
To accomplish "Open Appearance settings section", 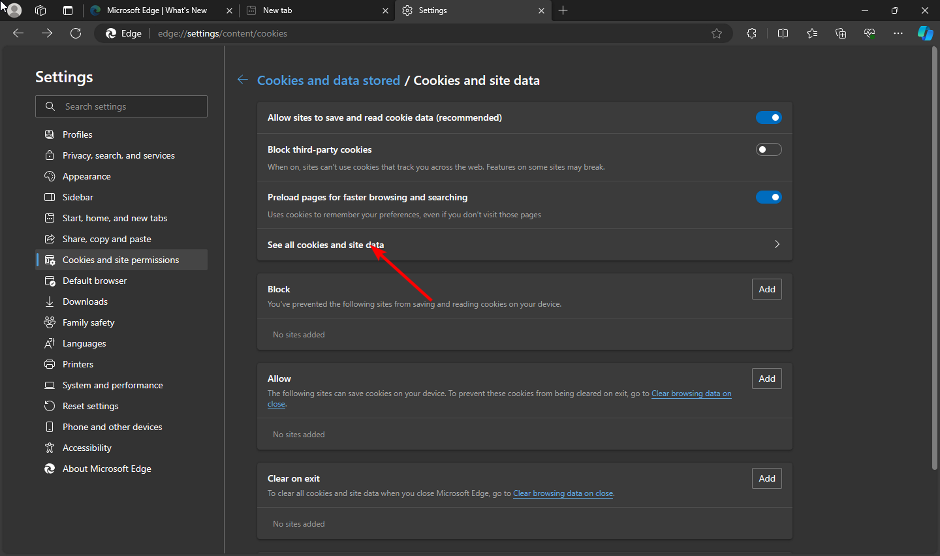I will 122,176.
